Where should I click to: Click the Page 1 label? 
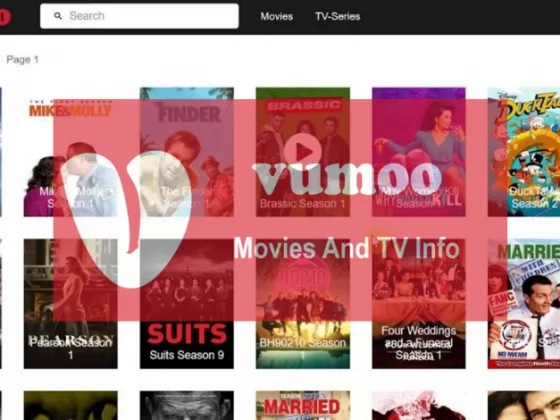coord(22,60)
